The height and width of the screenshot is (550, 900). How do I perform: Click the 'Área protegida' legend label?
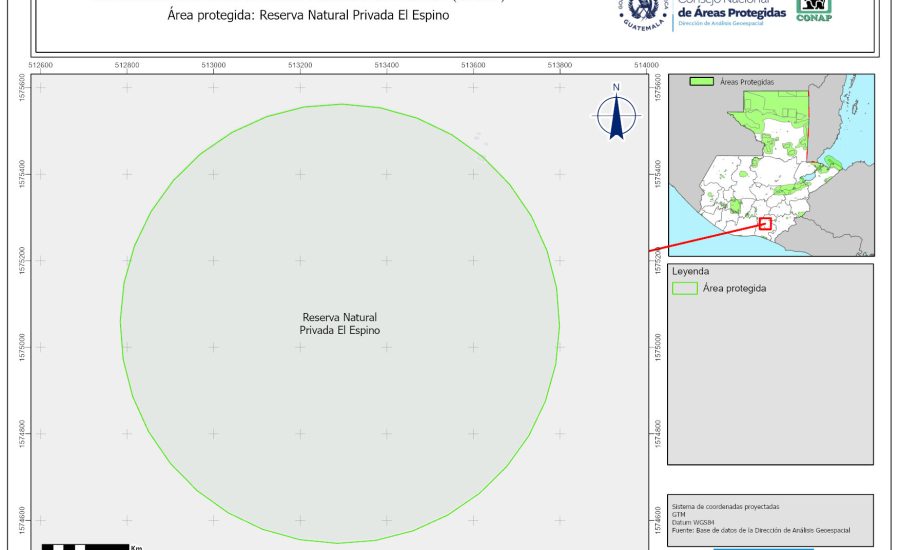[735, 288]
